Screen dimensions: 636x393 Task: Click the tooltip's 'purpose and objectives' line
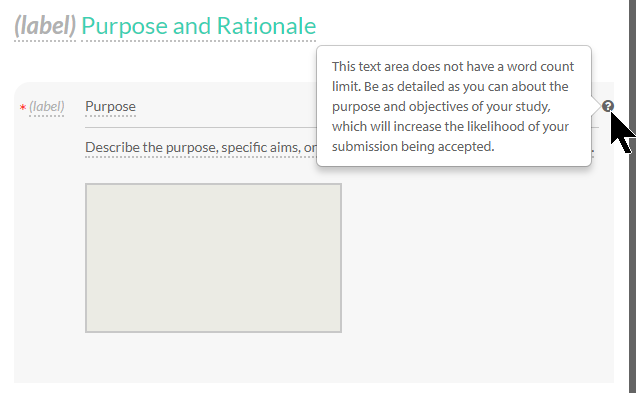441,107
